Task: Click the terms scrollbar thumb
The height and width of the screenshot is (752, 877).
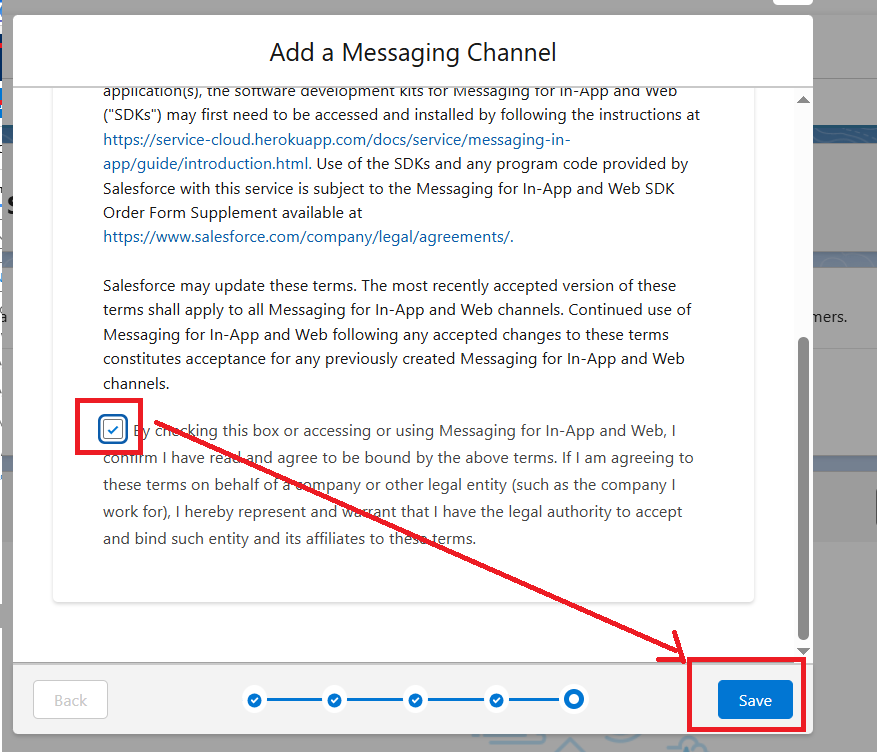Action: coord(803,488)
